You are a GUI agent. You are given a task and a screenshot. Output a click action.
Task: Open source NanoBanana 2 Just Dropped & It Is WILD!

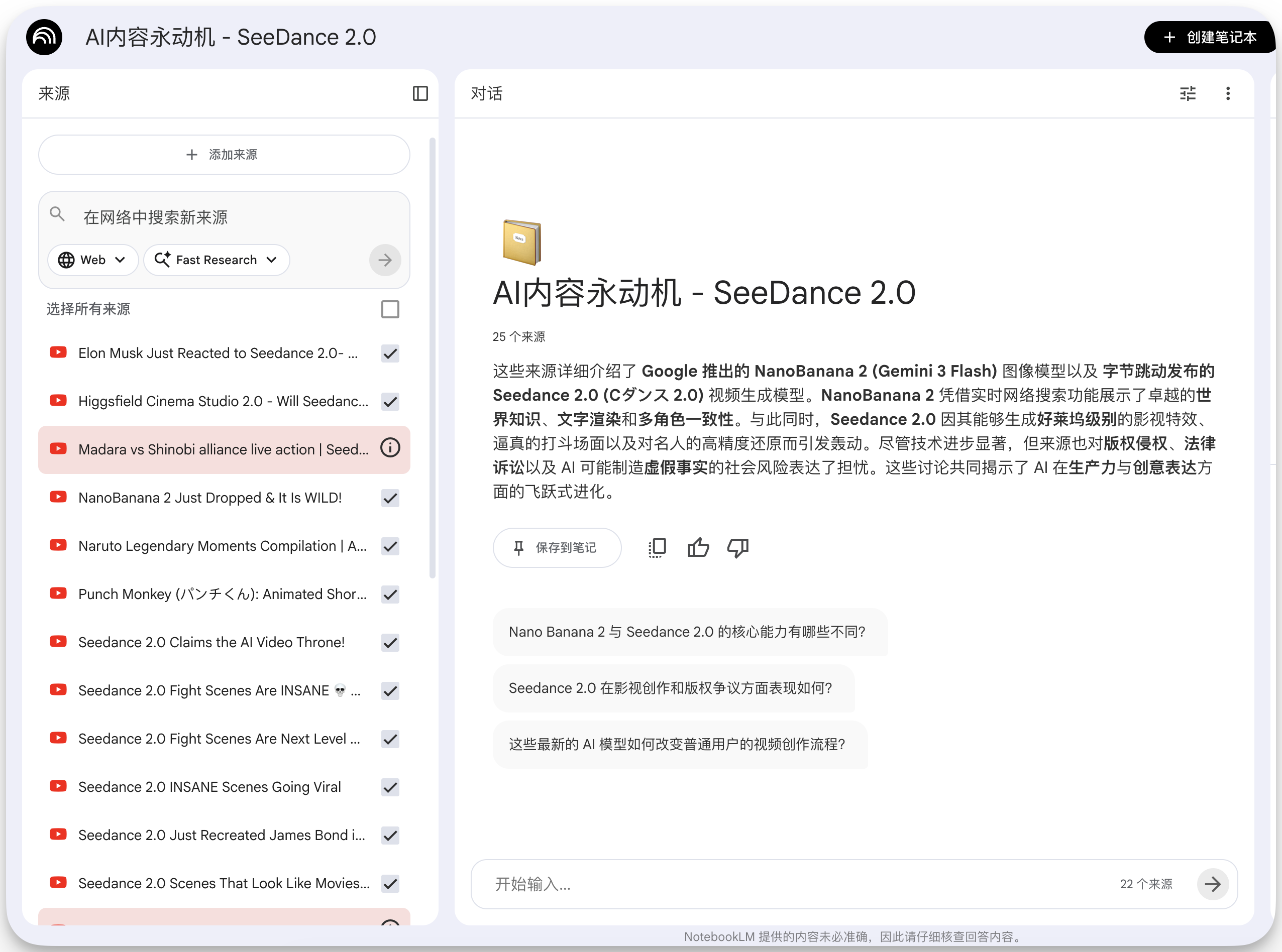click(x=210, y=497)
